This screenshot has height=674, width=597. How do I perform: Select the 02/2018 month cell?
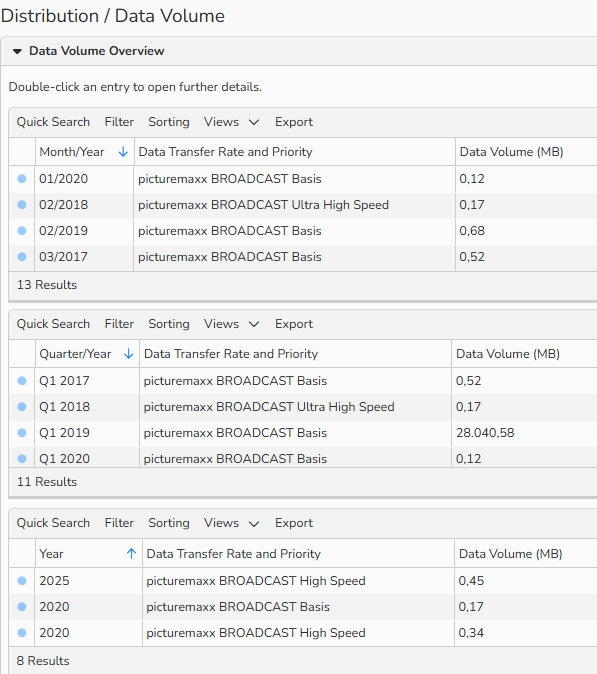64,205
